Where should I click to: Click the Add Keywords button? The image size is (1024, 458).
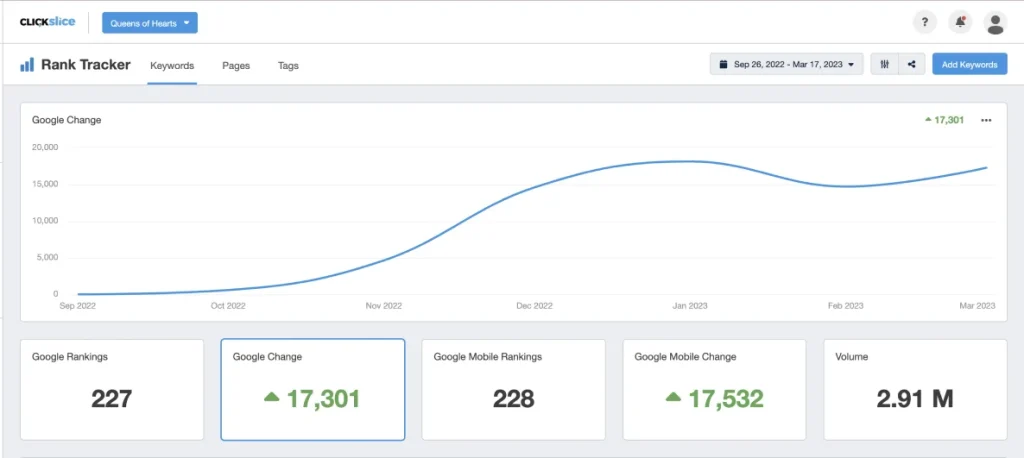[969, 65]
